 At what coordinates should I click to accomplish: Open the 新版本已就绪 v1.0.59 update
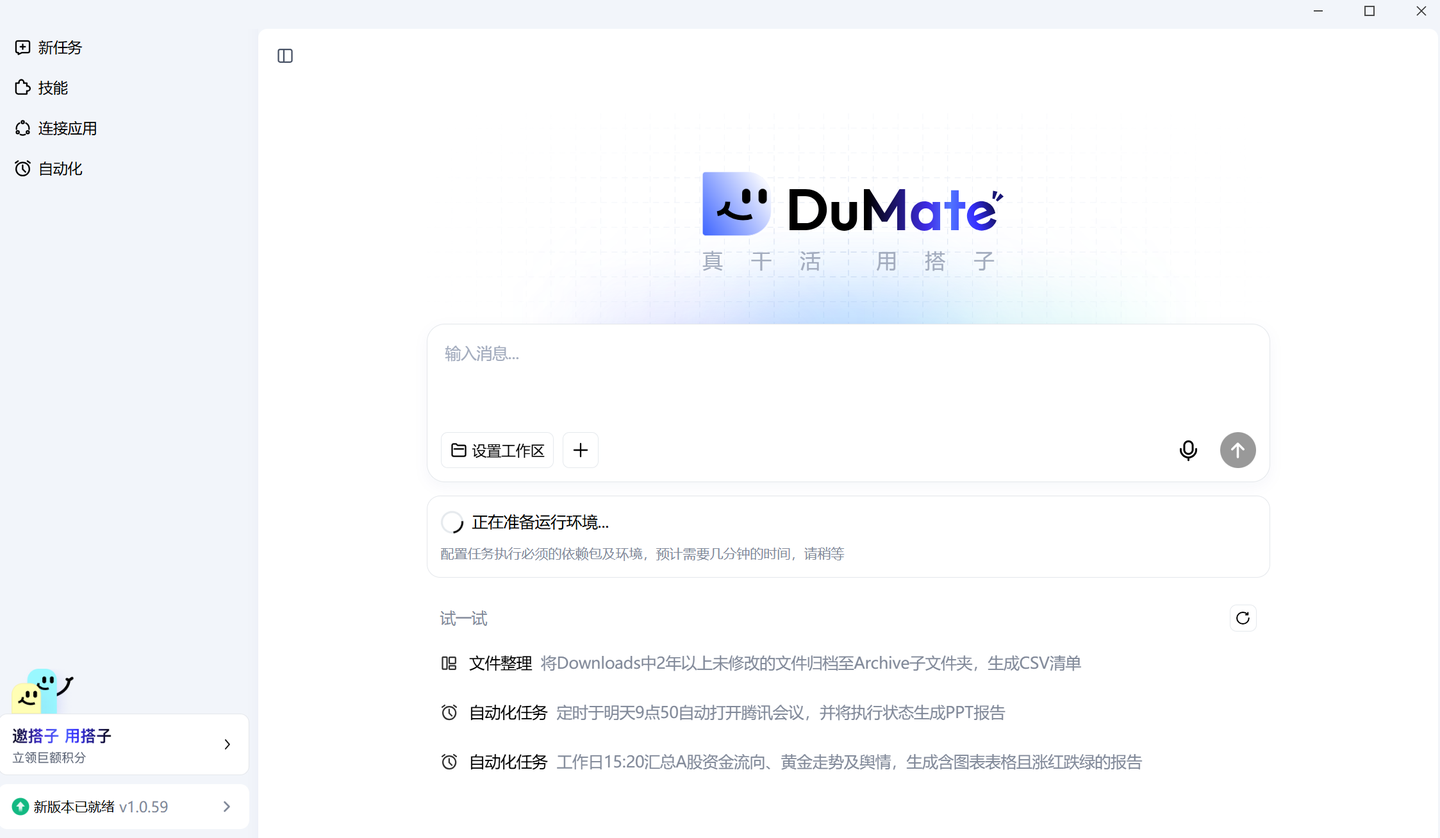[x=124, y=807]
